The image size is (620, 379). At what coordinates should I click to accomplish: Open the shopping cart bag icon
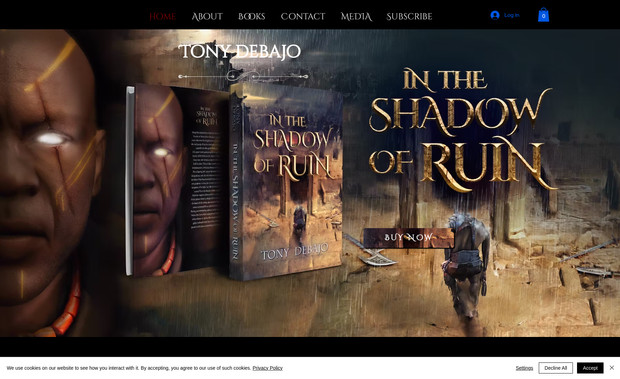point(543,15)
